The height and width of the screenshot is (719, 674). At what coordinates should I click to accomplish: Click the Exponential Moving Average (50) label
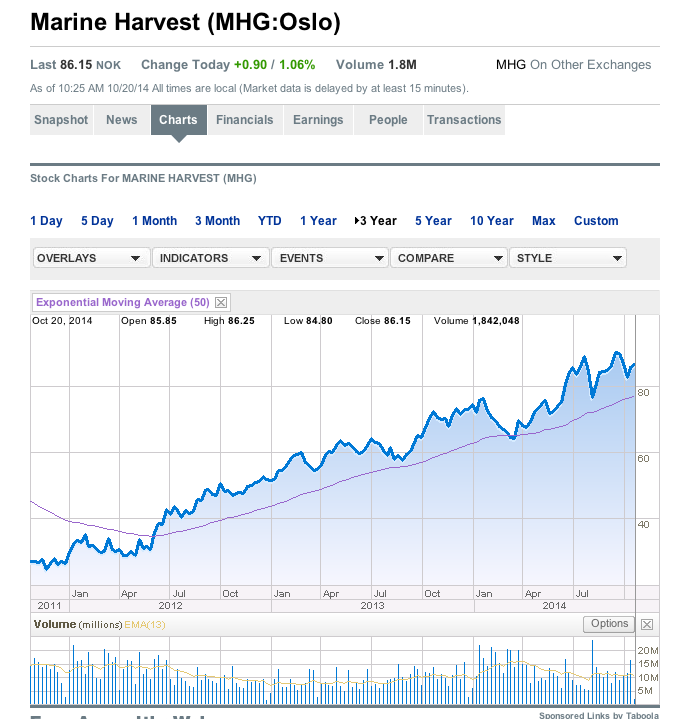point(123,302)
